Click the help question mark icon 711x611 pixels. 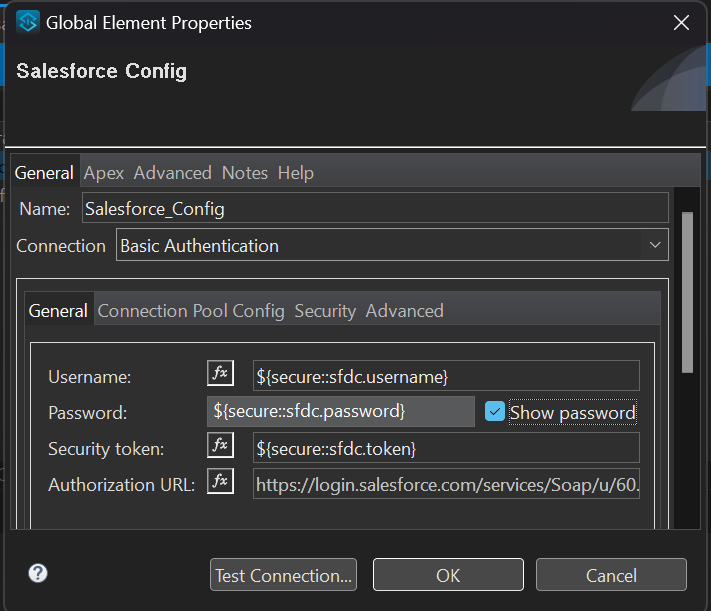pos(38,573)
